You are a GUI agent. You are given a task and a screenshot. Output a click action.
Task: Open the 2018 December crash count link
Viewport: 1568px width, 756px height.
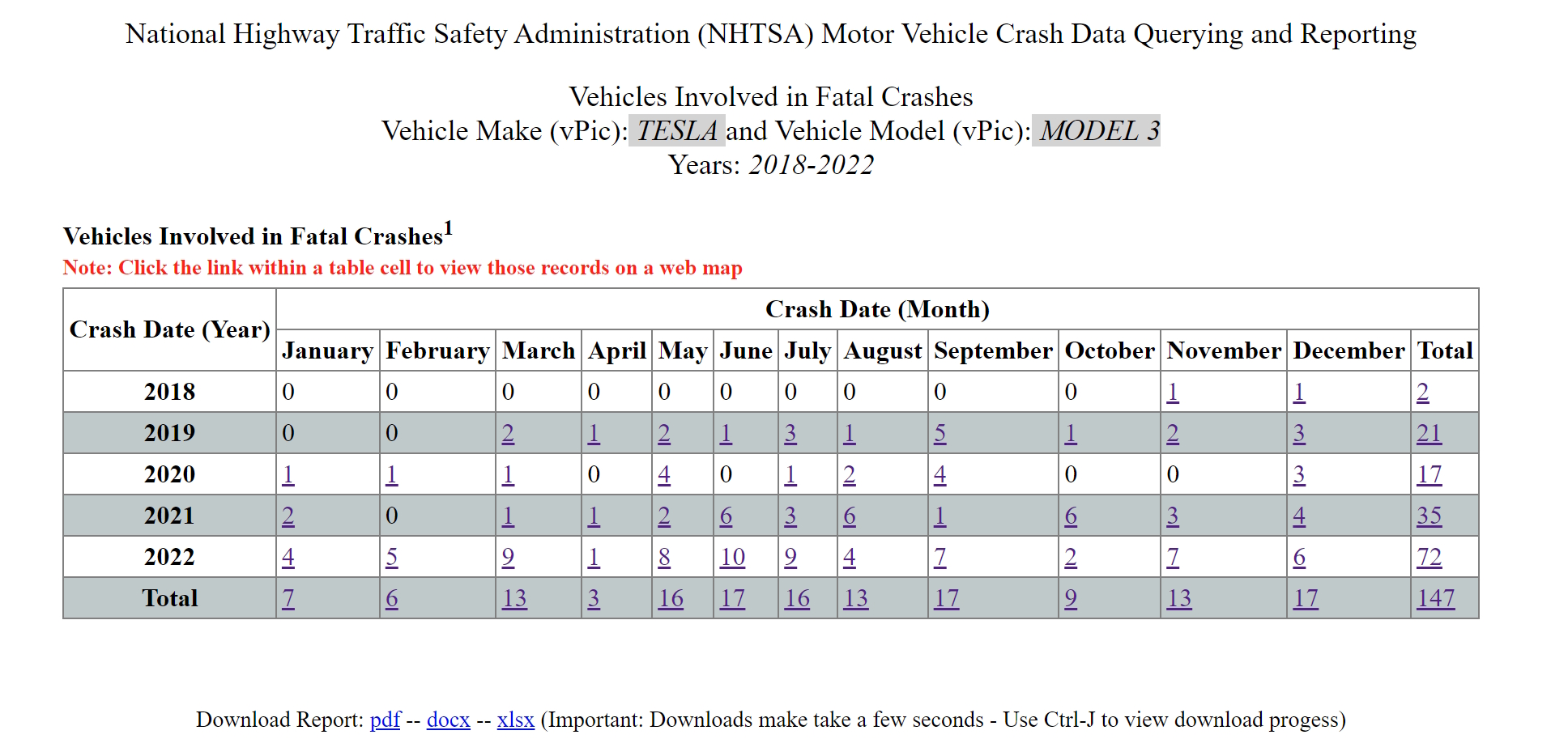[x=1298, y=392]
